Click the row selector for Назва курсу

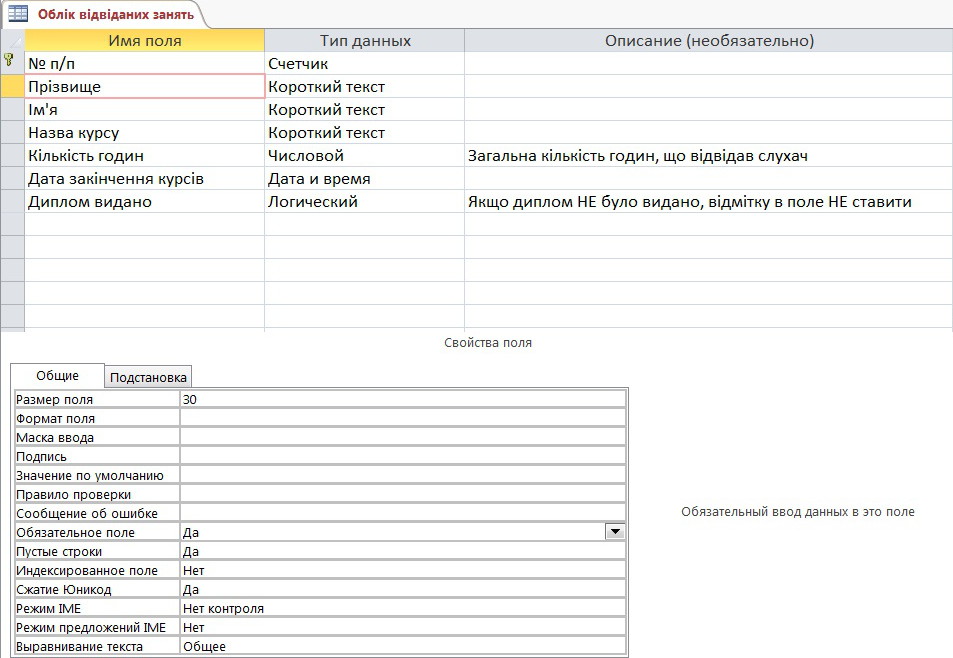12,133
